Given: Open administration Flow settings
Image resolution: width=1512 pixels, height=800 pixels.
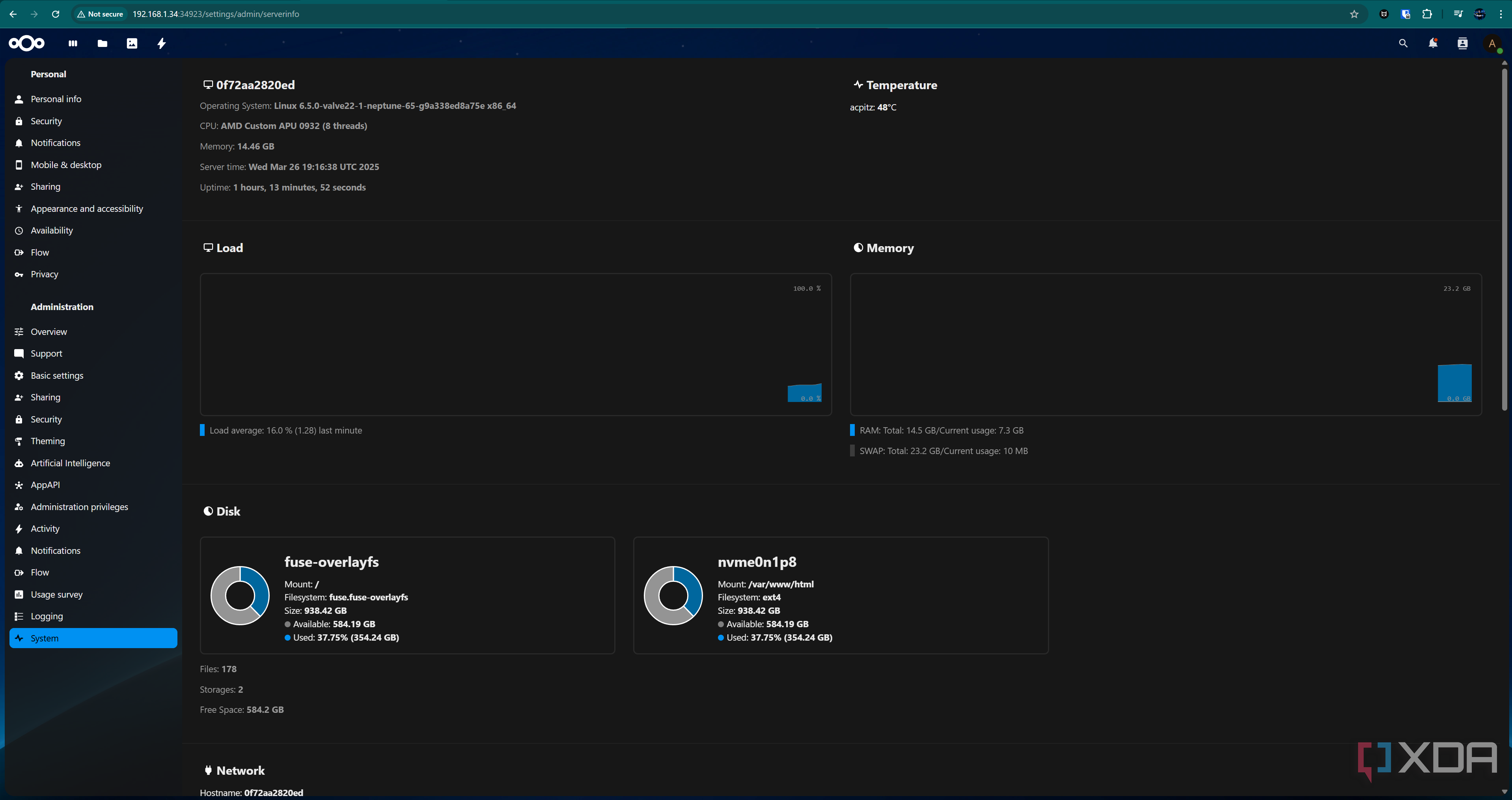Looking at the screenshot, I should [x=93, y=572].
